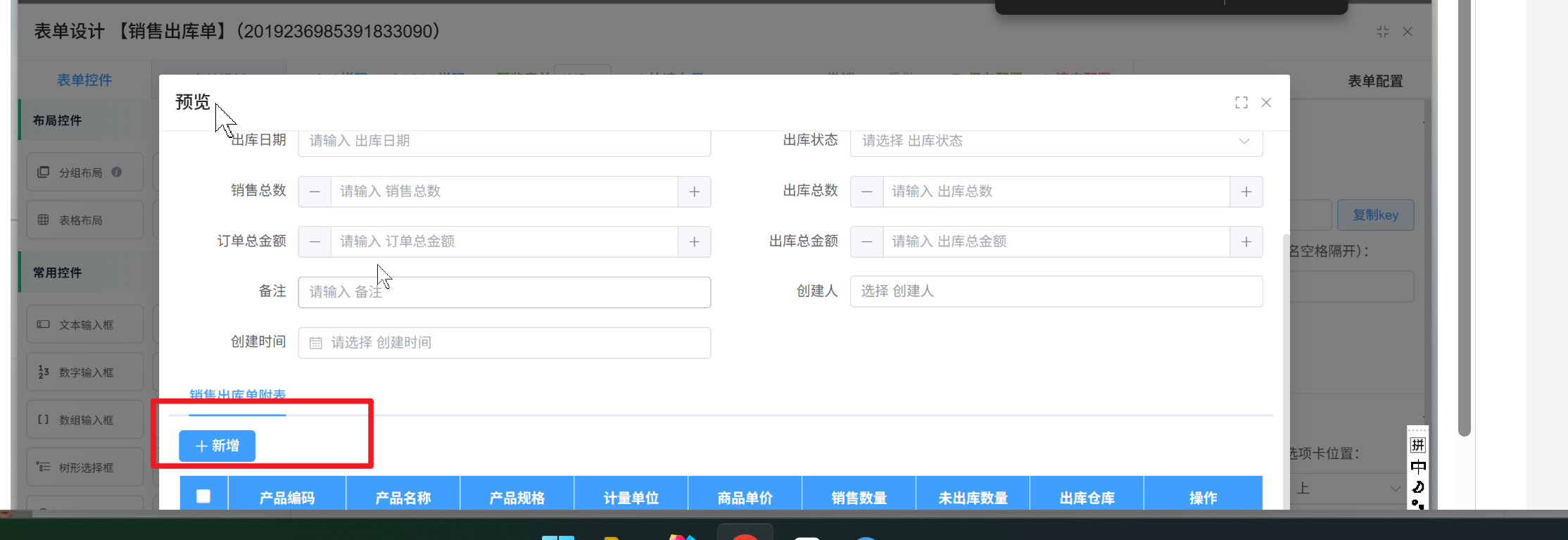Screen dimensions: 1568x540
Task: Increase 出库总金额 with plus button
Action: (1246, 241)
